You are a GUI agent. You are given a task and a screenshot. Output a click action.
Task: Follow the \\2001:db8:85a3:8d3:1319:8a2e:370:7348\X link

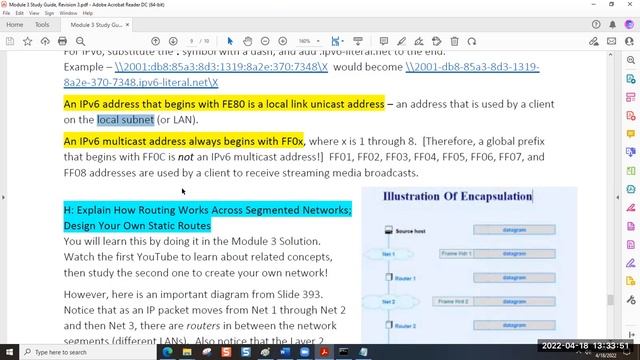(x=221, y=67)
